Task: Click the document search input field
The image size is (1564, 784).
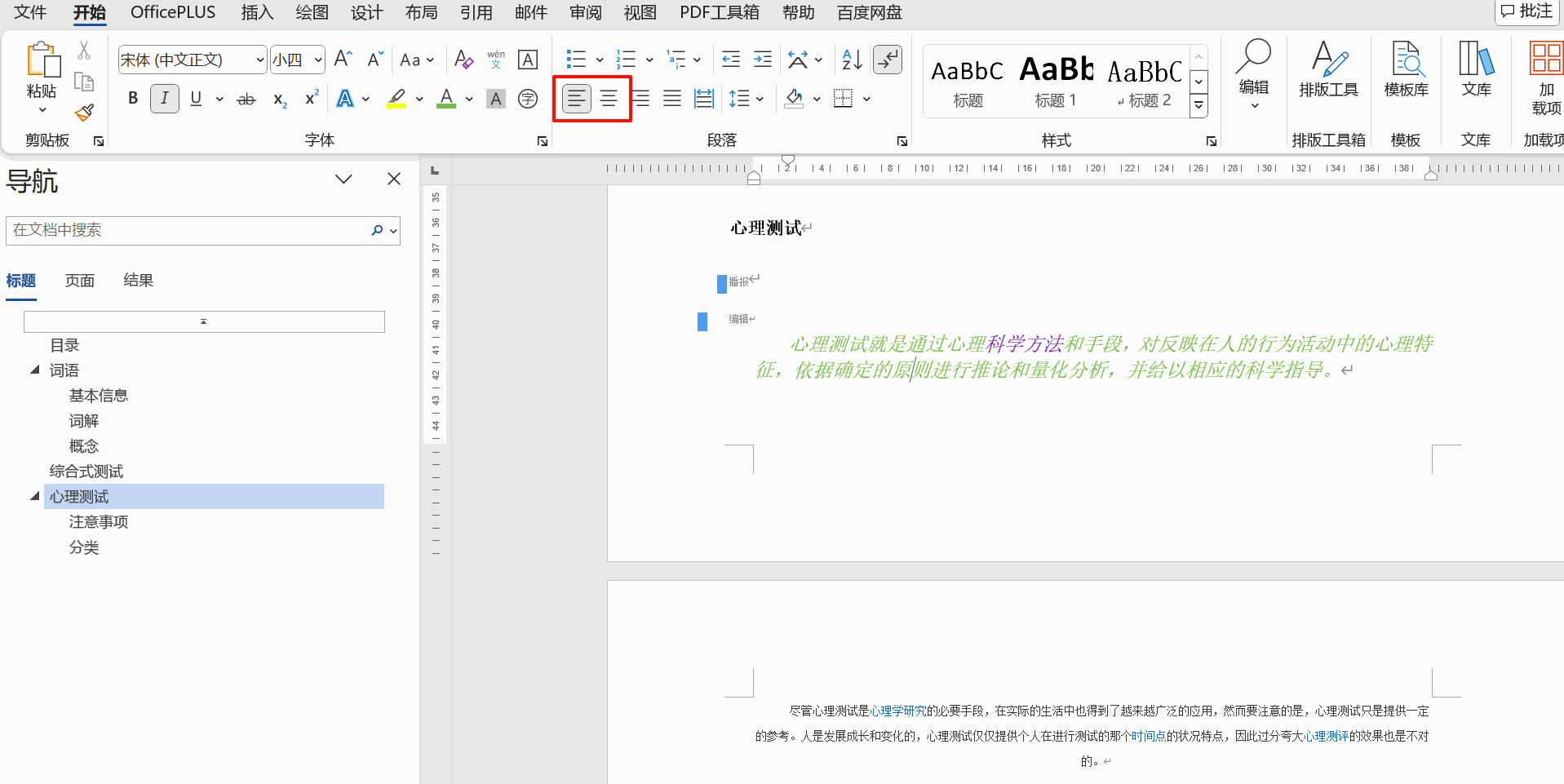Action: pos(188,230)
